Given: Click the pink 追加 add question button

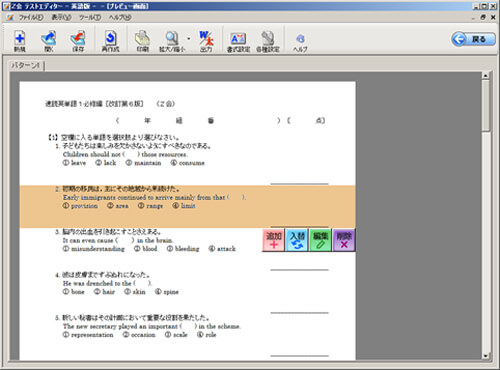Looking at the screenshot, I should tap(274, 240).
